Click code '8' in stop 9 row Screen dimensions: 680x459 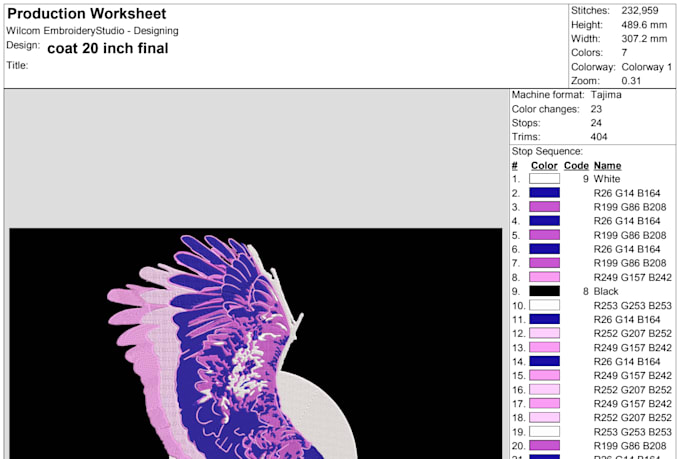[585, 291]
